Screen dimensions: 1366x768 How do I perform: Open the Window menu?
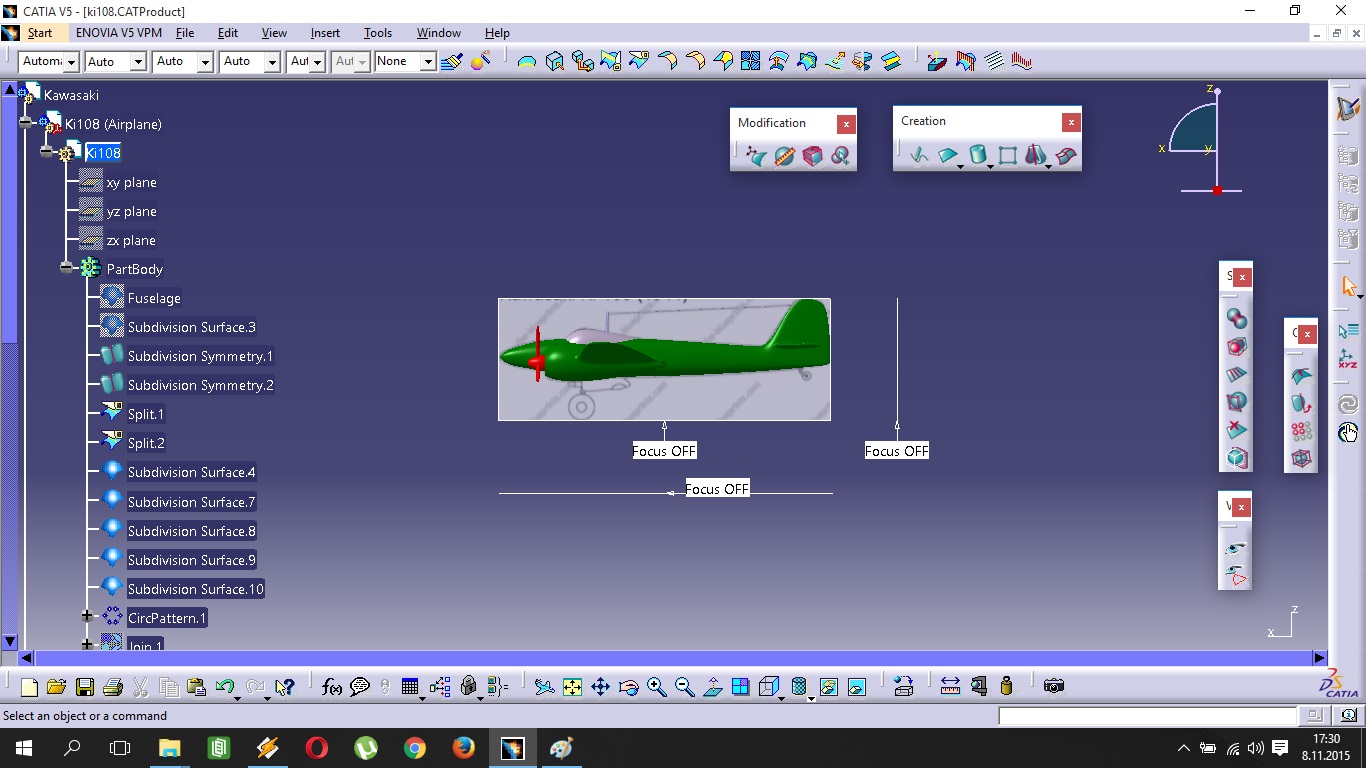439,33
